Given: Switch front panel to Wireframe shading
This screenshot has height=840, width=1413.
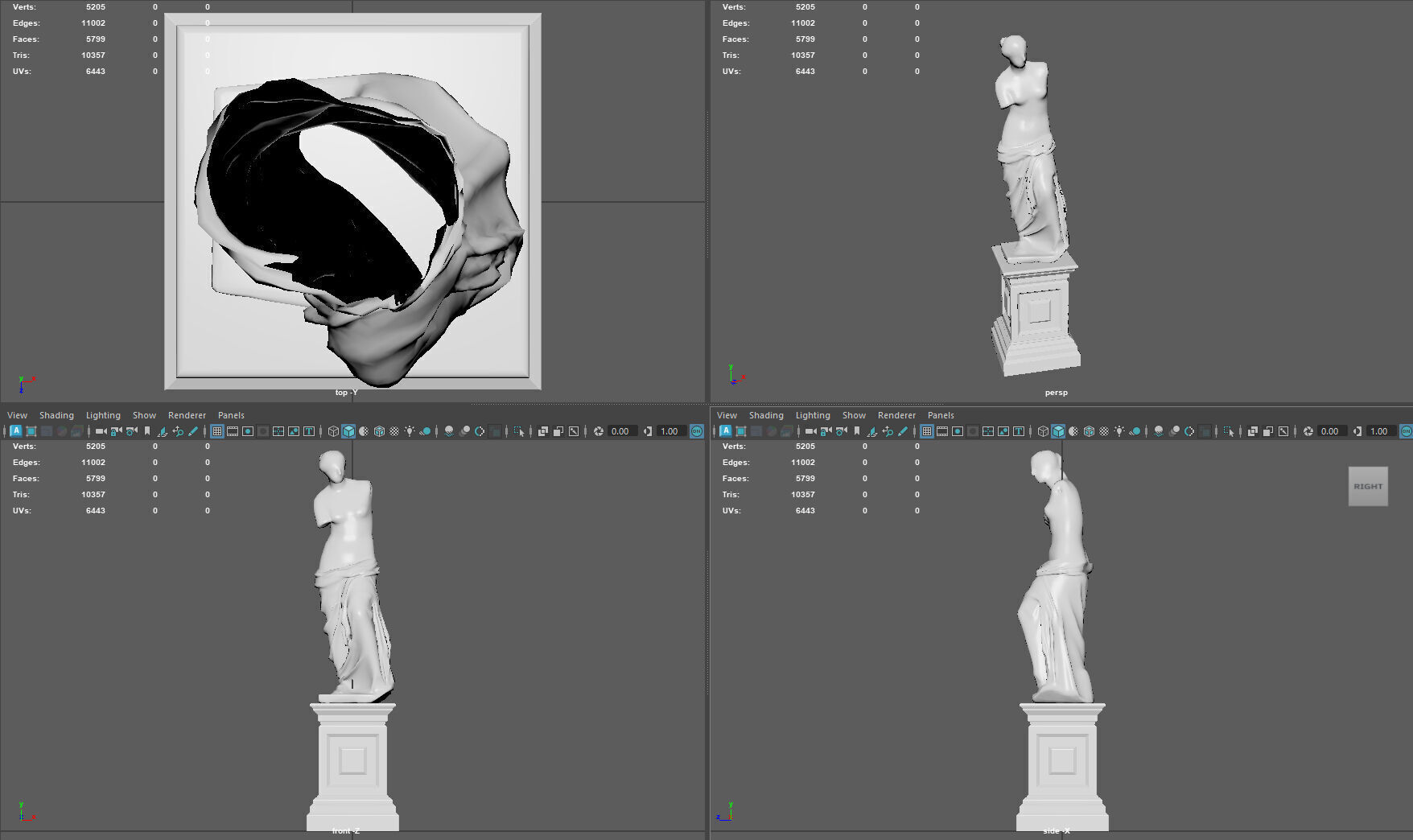Looking at the screenshot, I should pos(333,431).
